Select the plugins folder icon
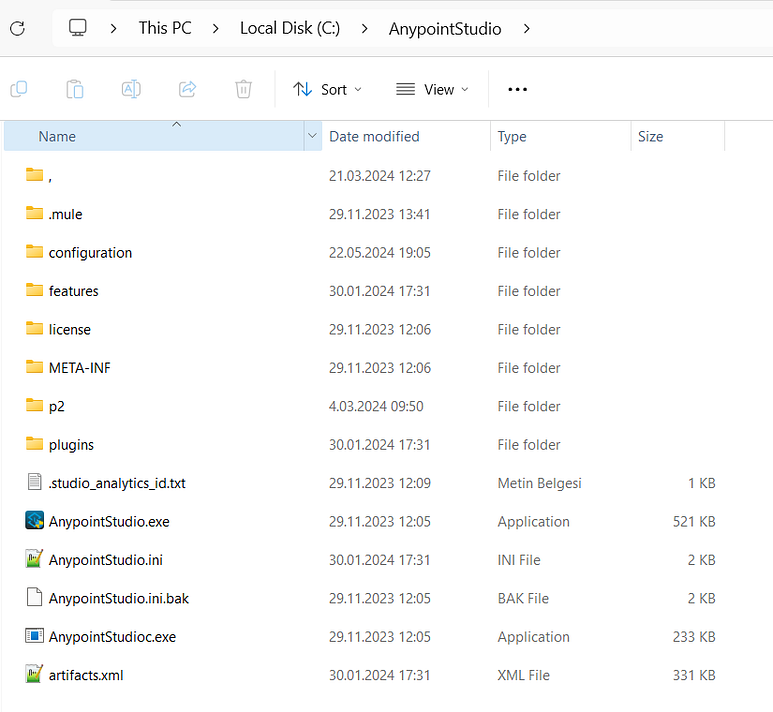The height and width of the screenshot is (712, 773). 34,444
